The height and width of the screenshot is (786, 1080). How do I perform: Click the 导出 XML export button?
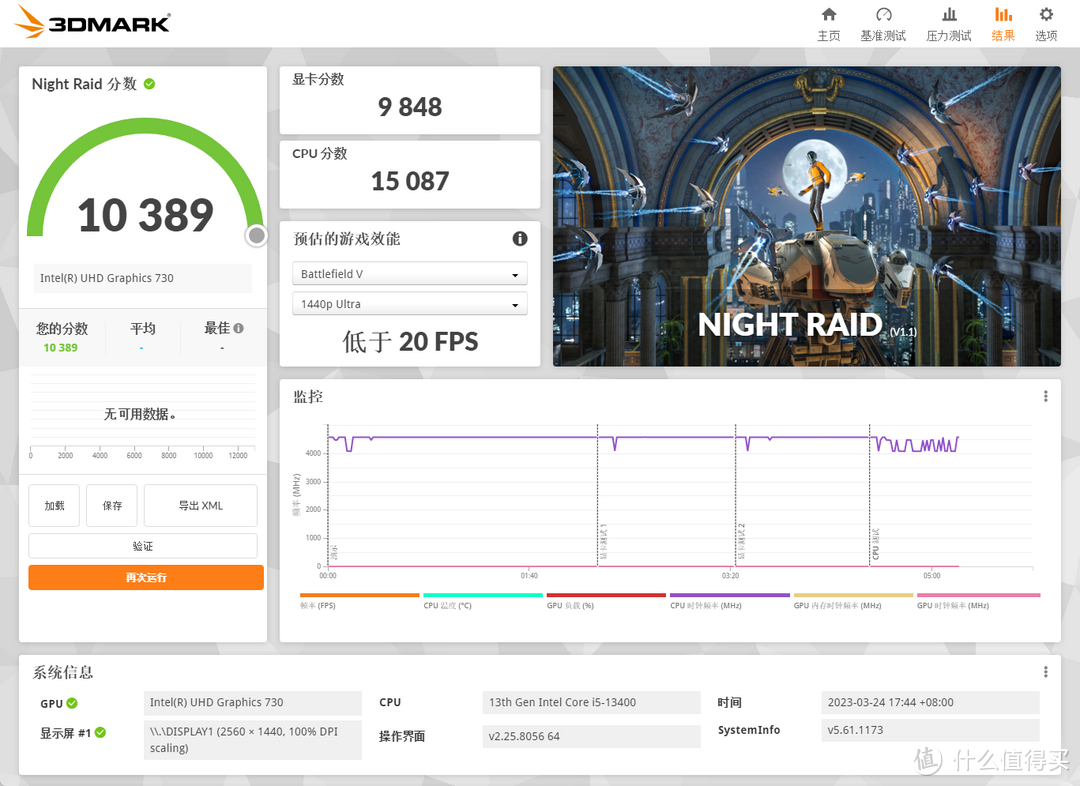click(200, 506)
